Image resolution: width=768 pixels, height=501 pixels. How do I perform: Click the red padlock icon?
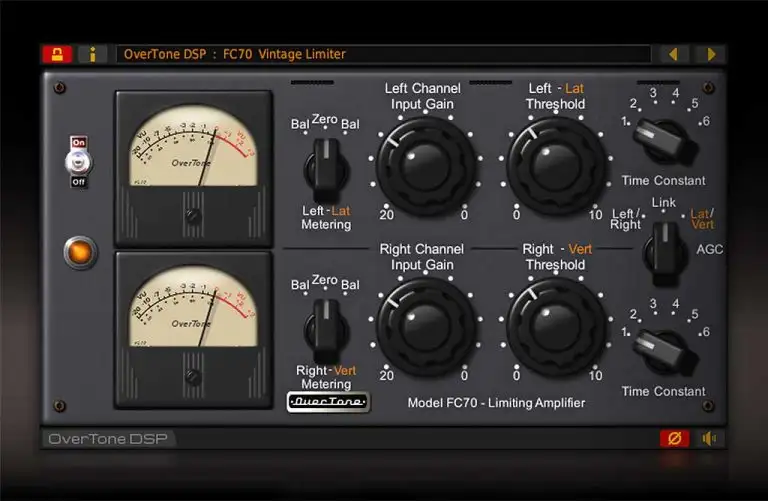click(x=57, y=54)
